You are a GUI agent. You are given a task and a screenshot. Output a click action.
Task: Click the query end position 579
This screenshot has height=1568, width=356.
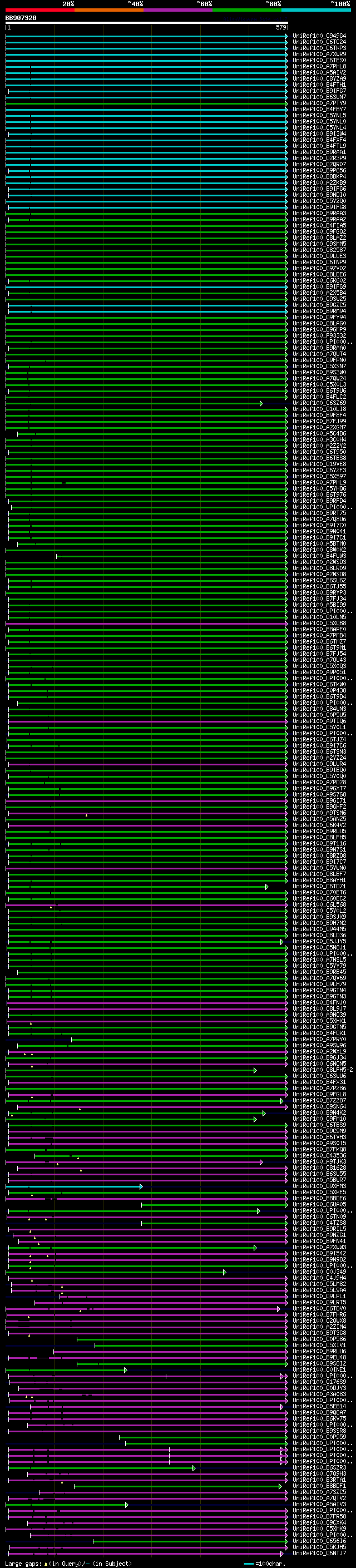[281, 27]
